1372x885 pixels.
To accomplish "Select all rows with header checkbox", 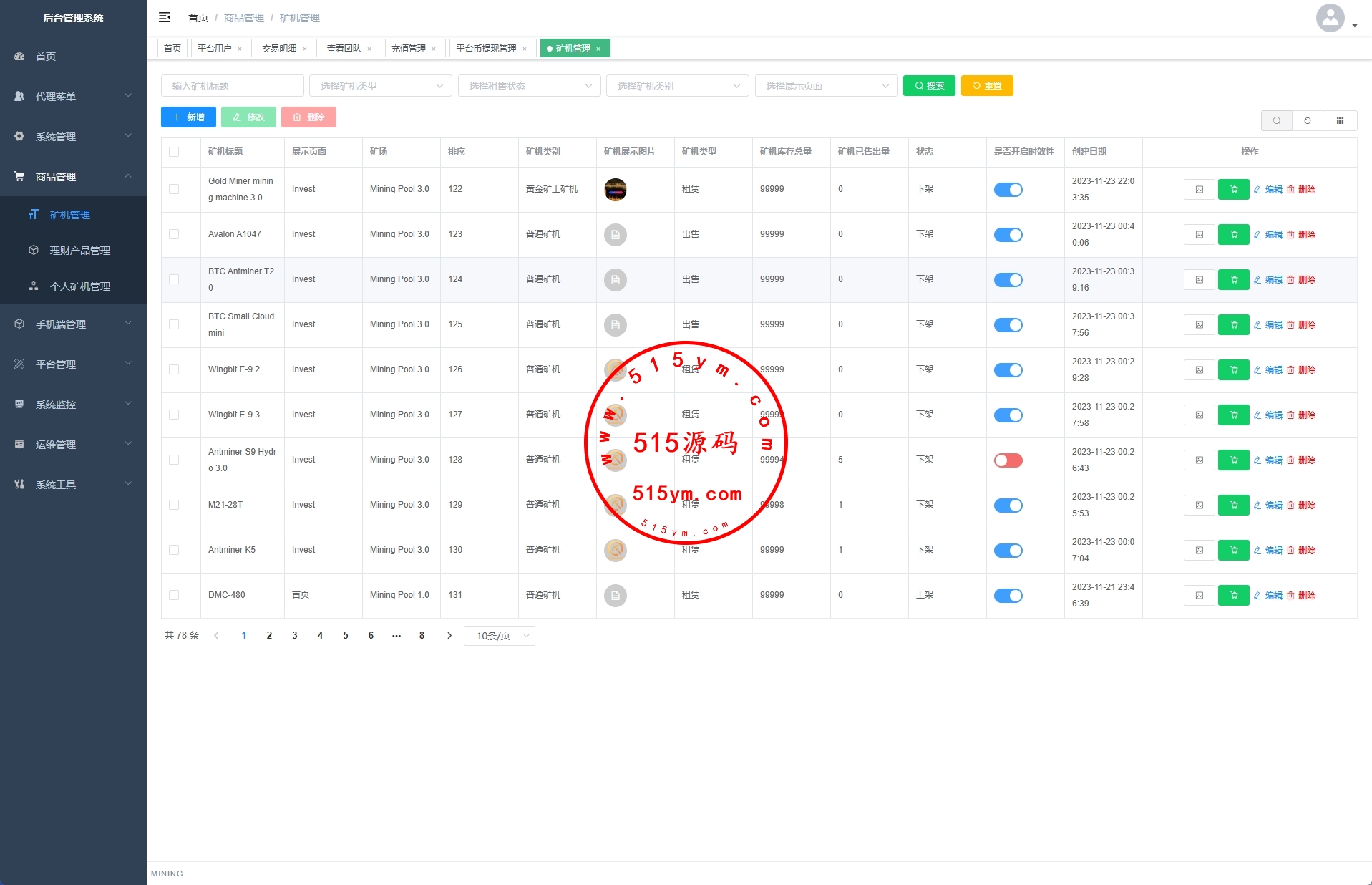I will pyautogui.click(x=174, y=152).
